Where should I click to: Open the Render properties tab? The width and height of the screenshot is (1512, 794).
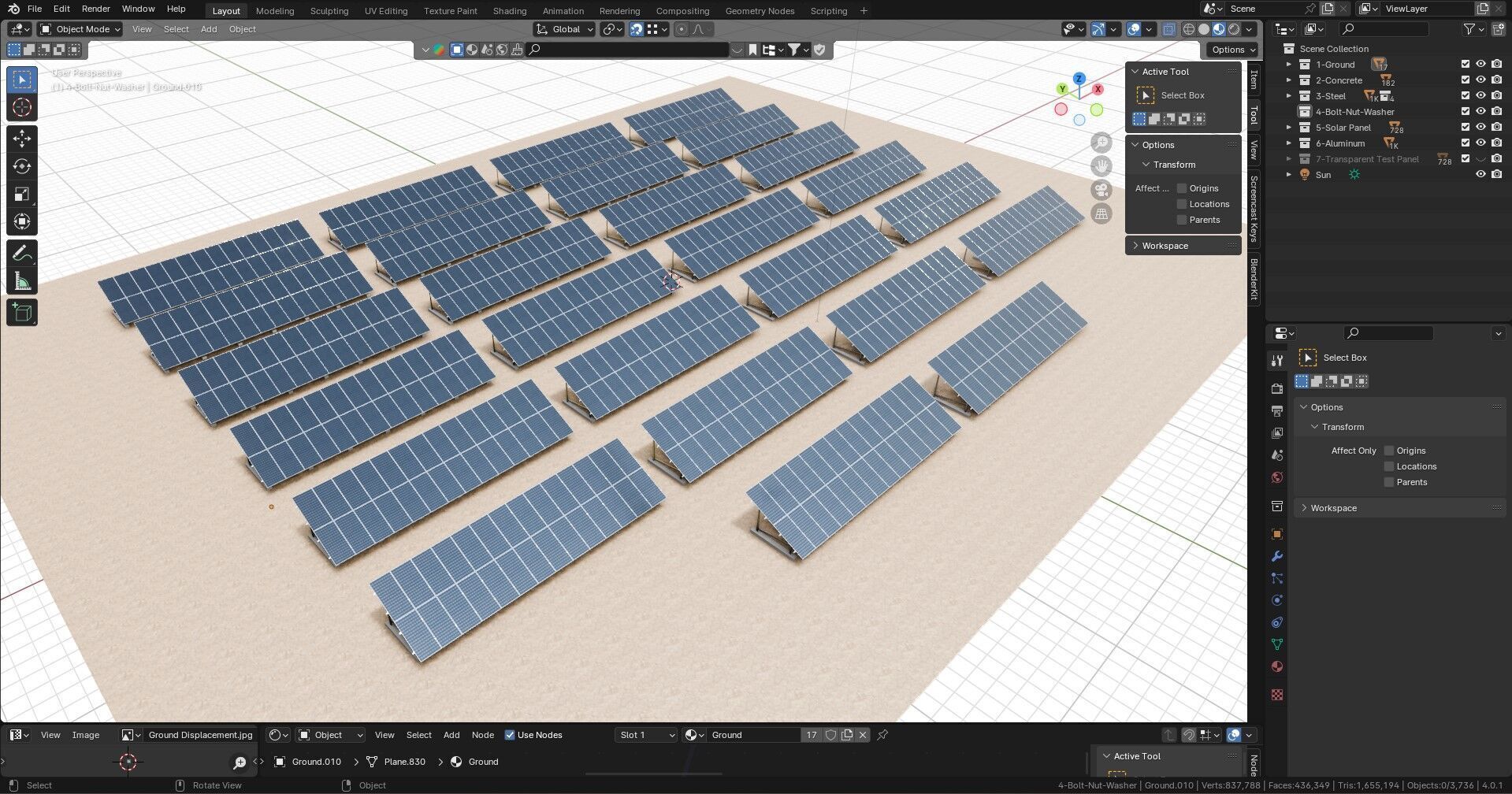(x=1277, y=389)
